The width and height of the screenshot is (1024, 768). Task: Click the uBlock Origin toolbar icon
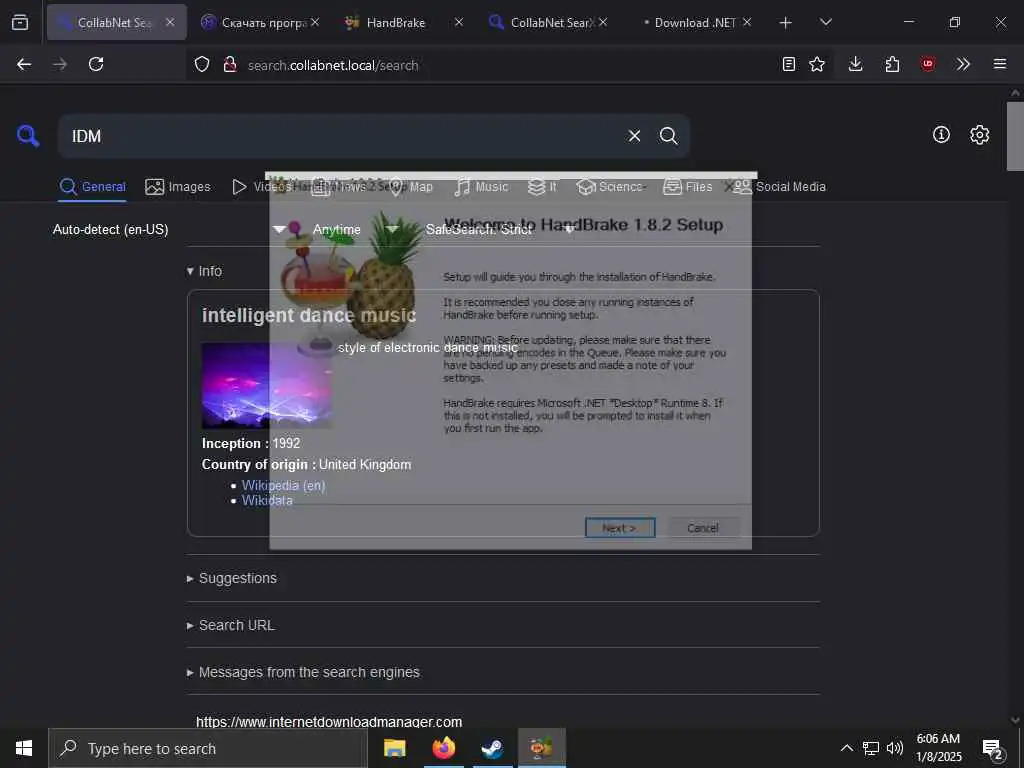(x=928, y=64)
